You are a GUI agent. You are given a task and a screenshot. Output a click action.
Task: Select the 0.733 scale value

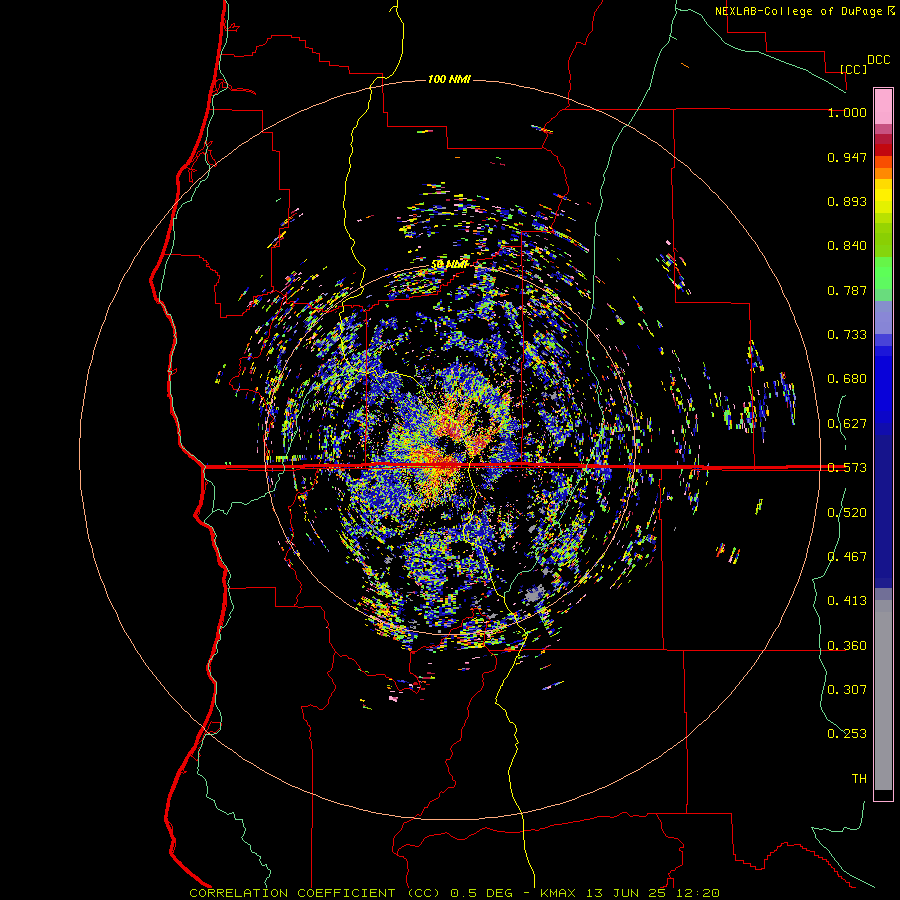[x=847, y=335]
